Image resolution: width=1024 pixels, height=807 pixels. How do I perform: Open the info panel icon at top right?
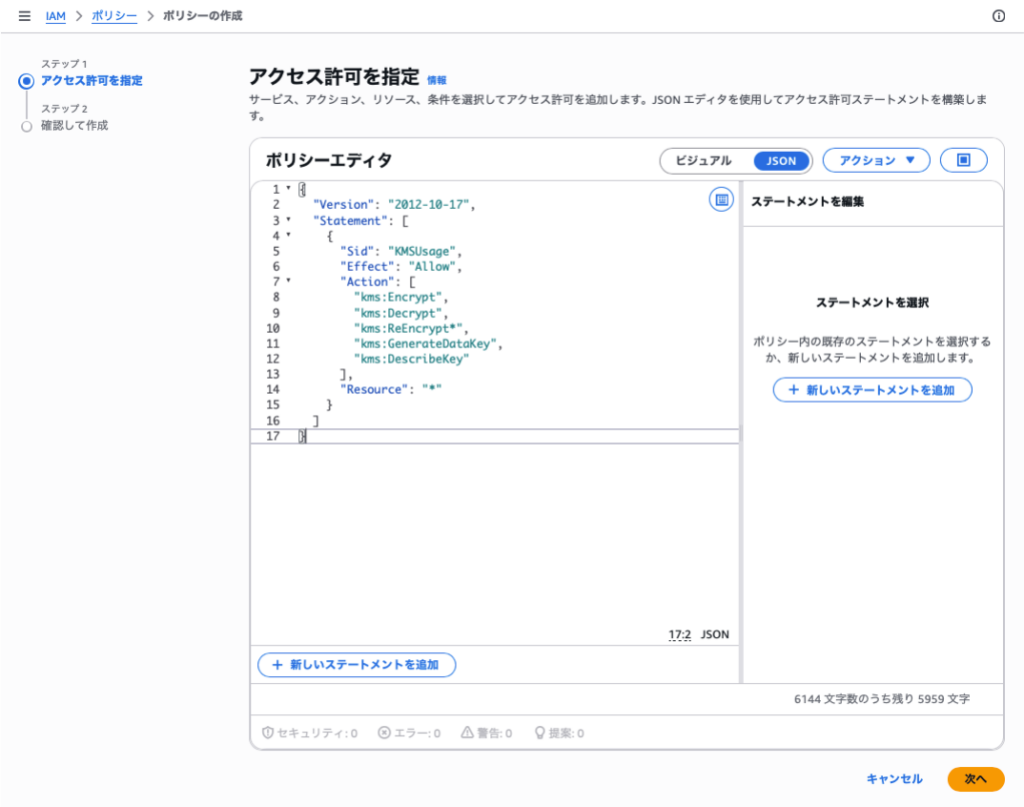point(999,16)
